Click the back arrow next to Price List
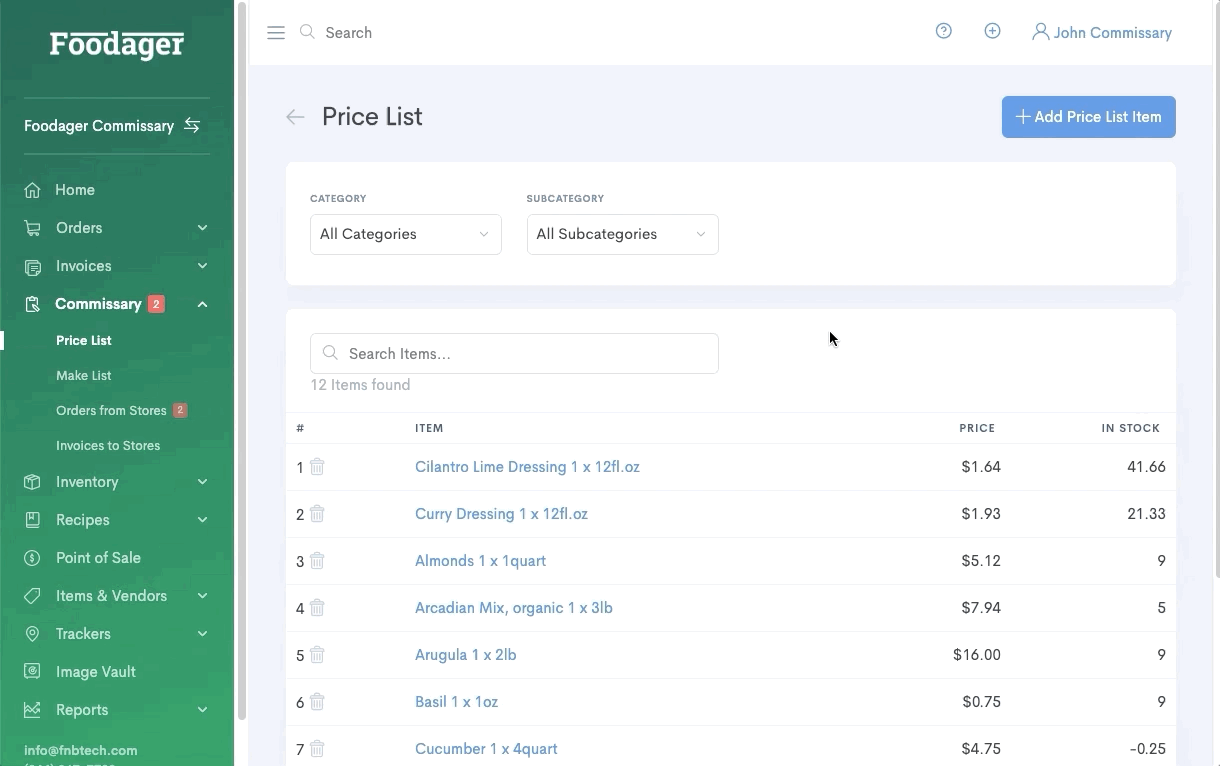 tap(295, 117)
